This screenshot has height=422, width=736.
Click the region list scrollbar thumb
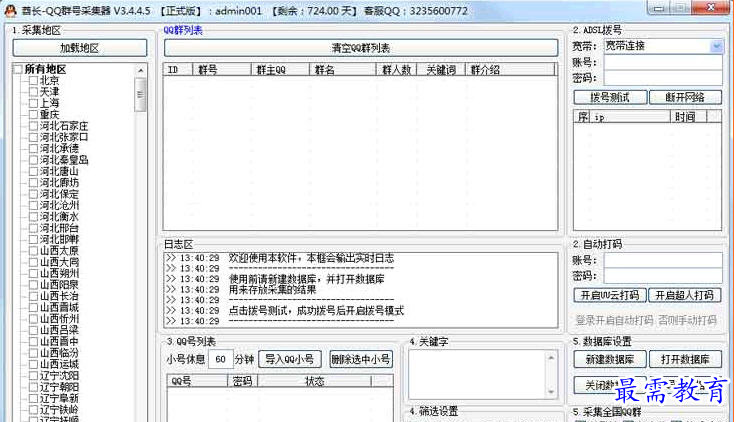pyautogui.click(x=140, y=94)
